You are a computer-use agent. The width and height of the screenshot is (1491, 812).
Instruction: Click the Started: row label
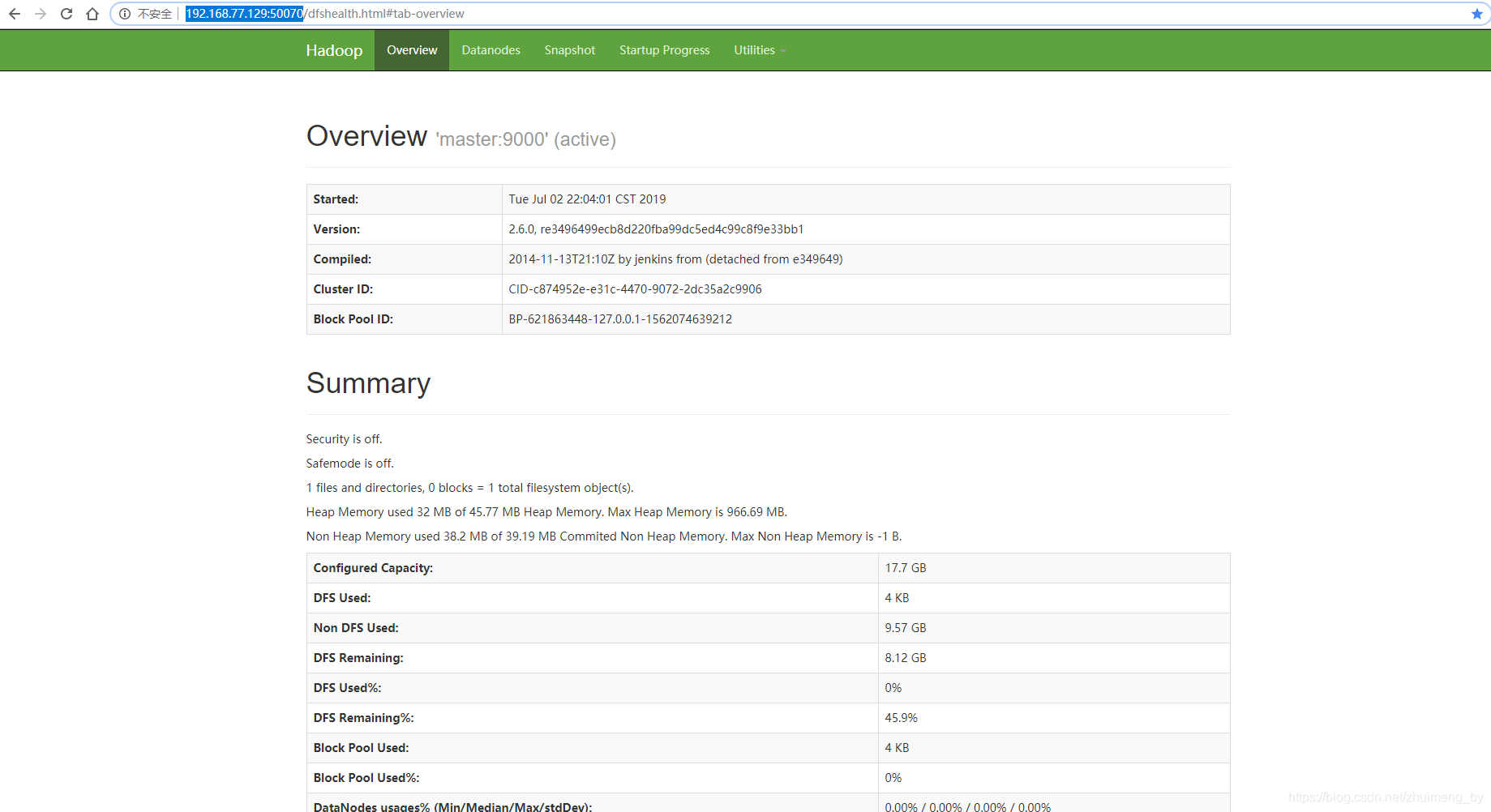pos(336,199)
